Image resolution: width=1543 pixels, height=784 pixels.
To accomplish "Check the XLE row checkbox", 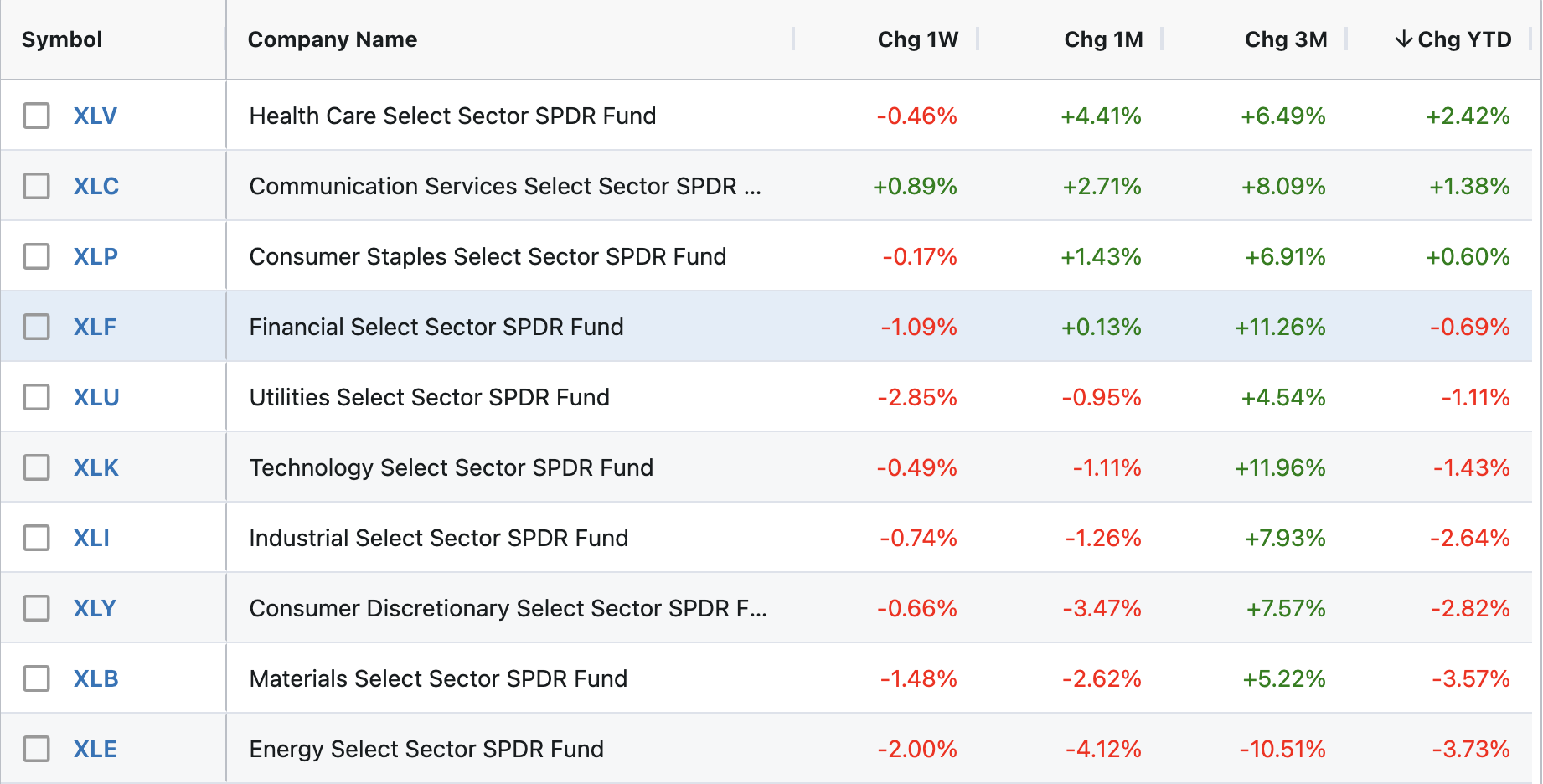I will click(36, 748).
